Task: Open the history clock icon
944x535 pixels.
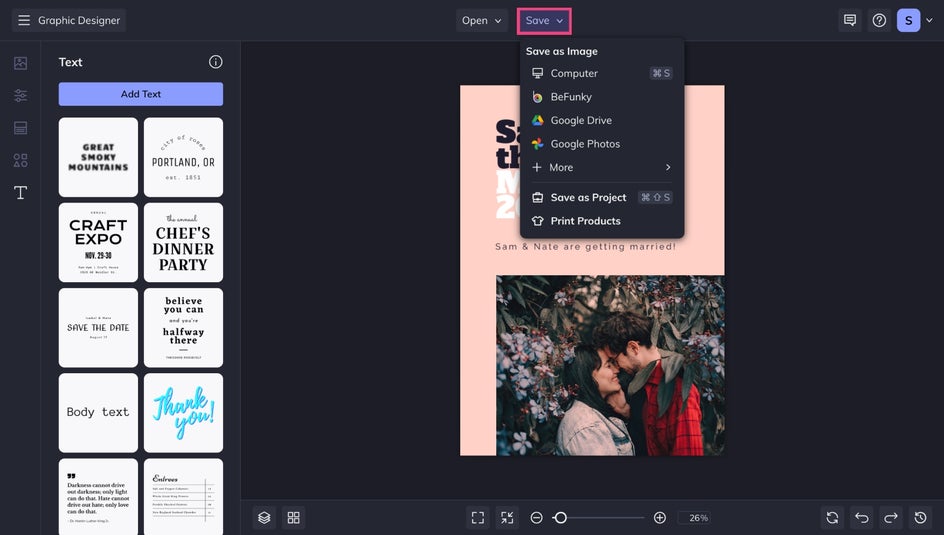Action: [x=921, y=518]
